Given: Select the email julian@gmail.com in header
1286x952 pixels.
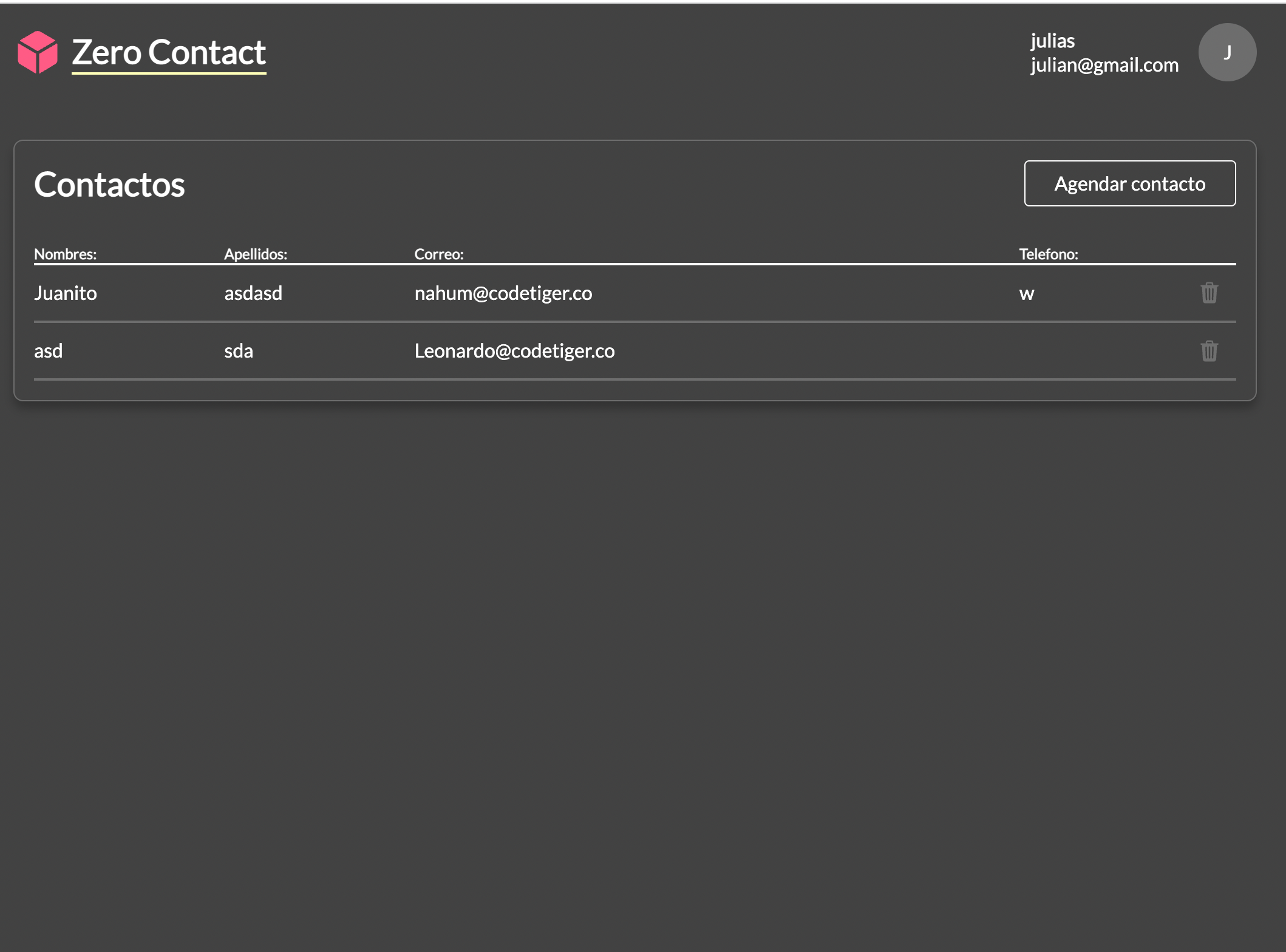Looking at the screenshot, I should [1104, 64].
